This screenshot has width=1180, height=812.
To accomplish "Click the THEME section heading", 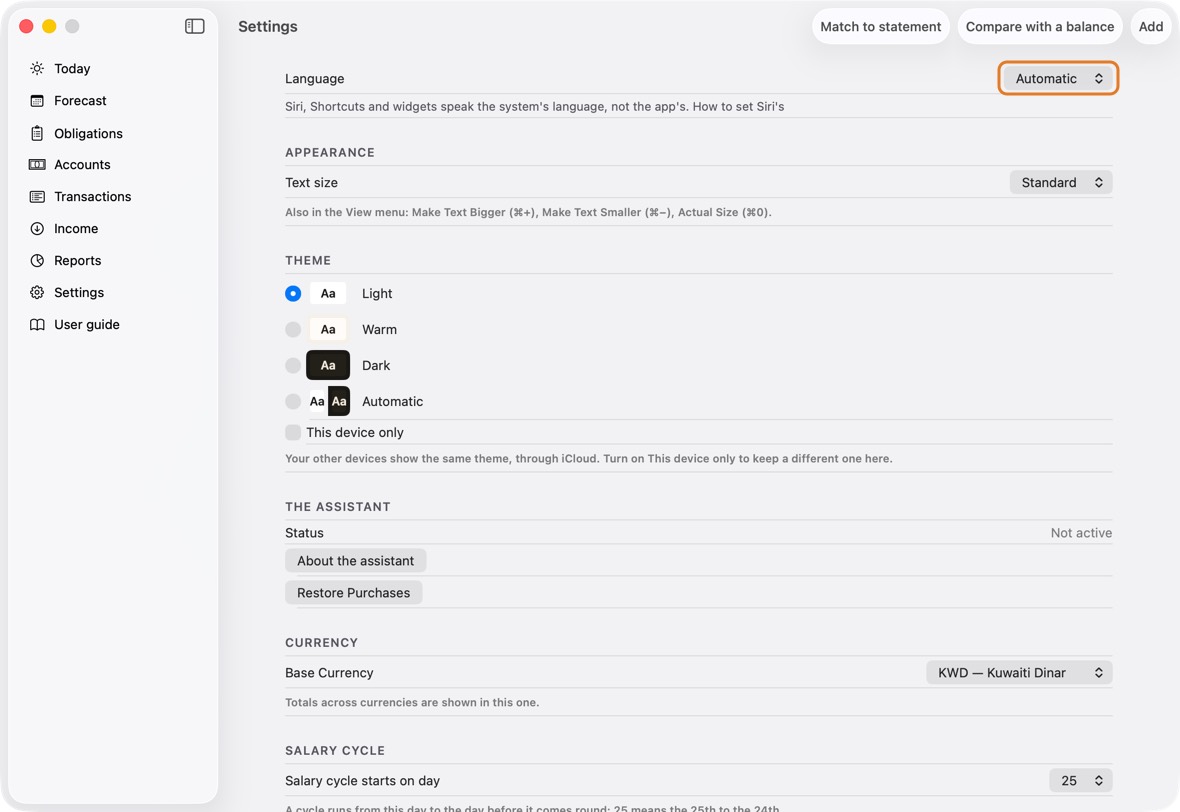I will point(308,260).
